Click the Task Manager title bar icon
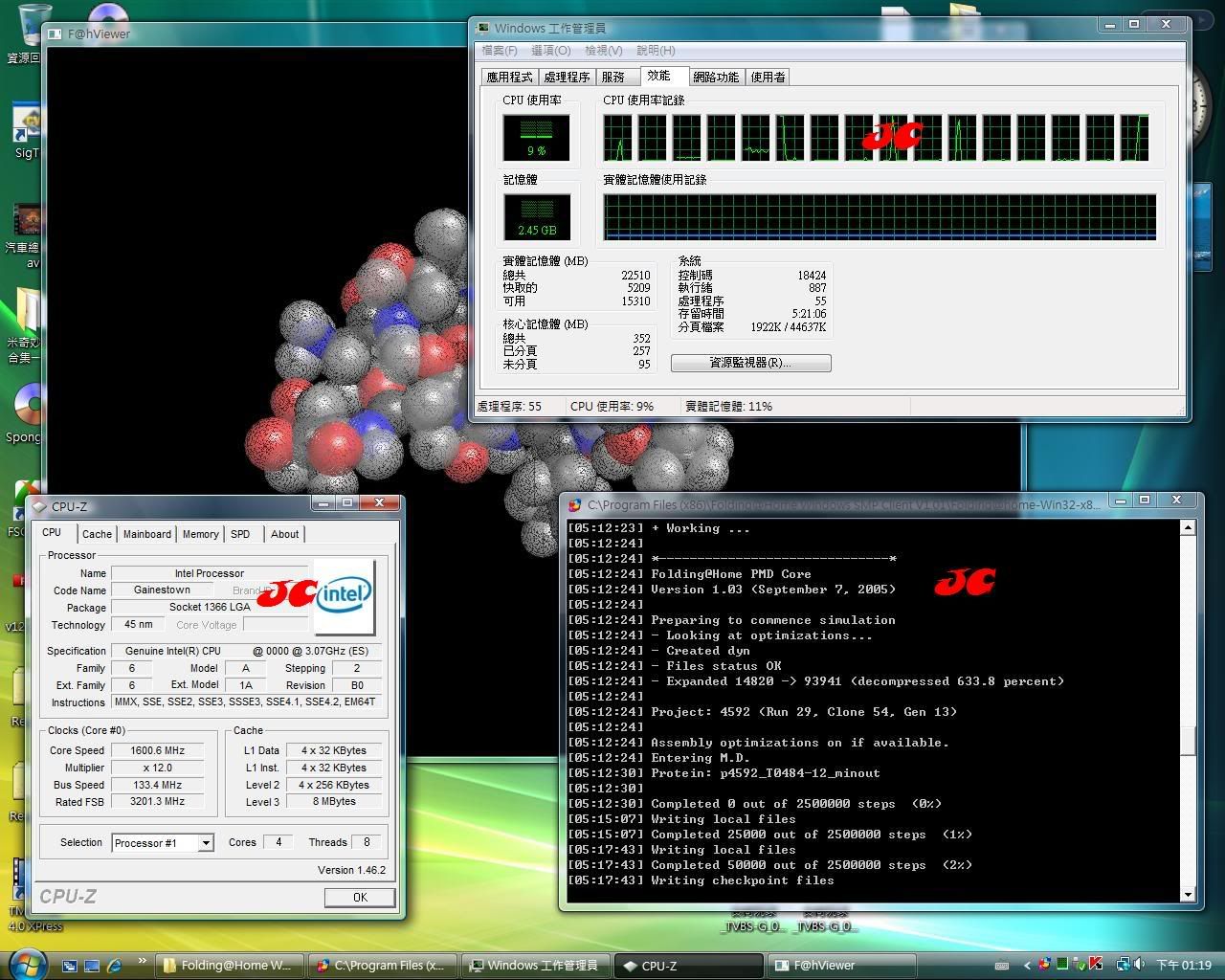Screen dimensions: 1225x980 [481, 28]
